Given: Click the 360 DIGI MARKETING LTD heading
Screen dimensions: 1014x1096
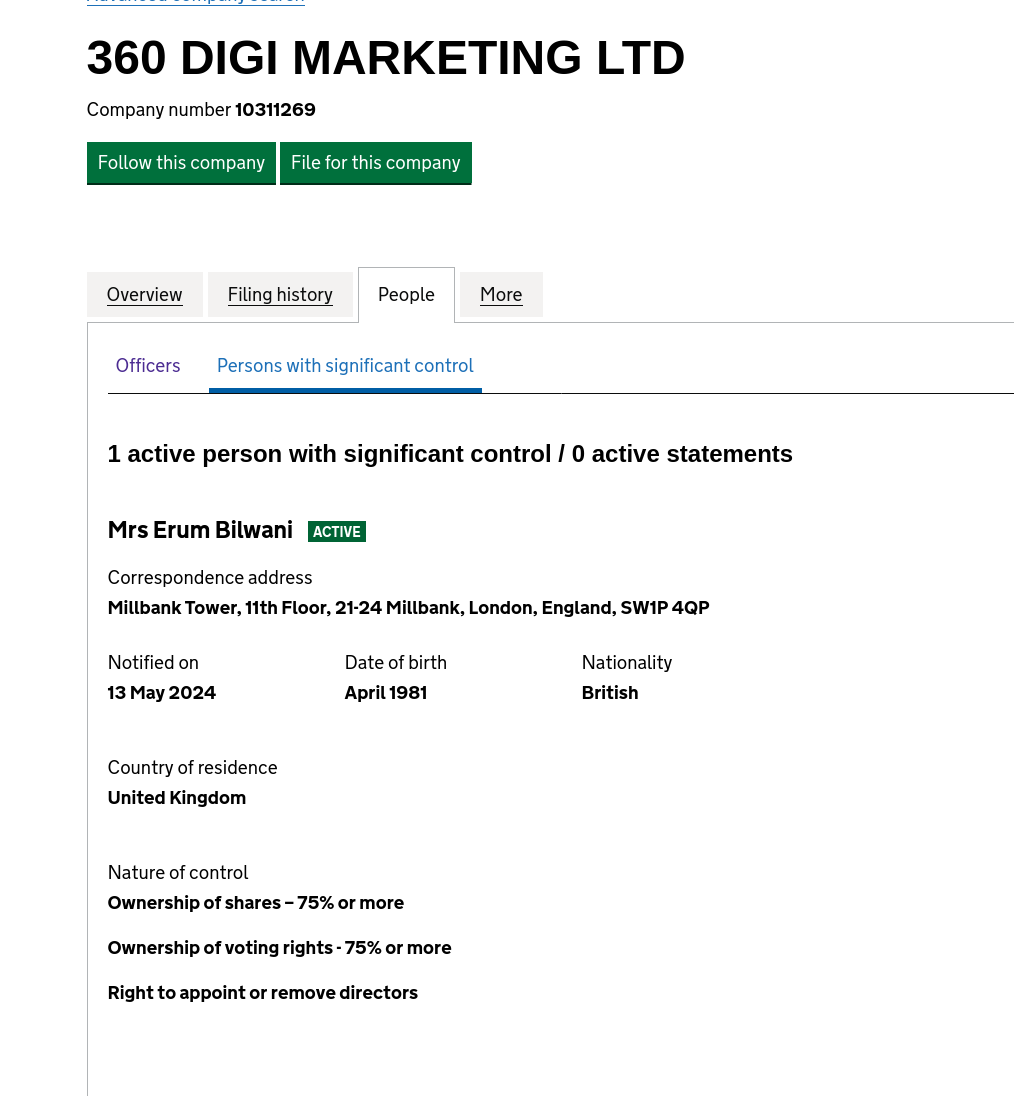Looking at the screenshot, I should tap(385, 58).
